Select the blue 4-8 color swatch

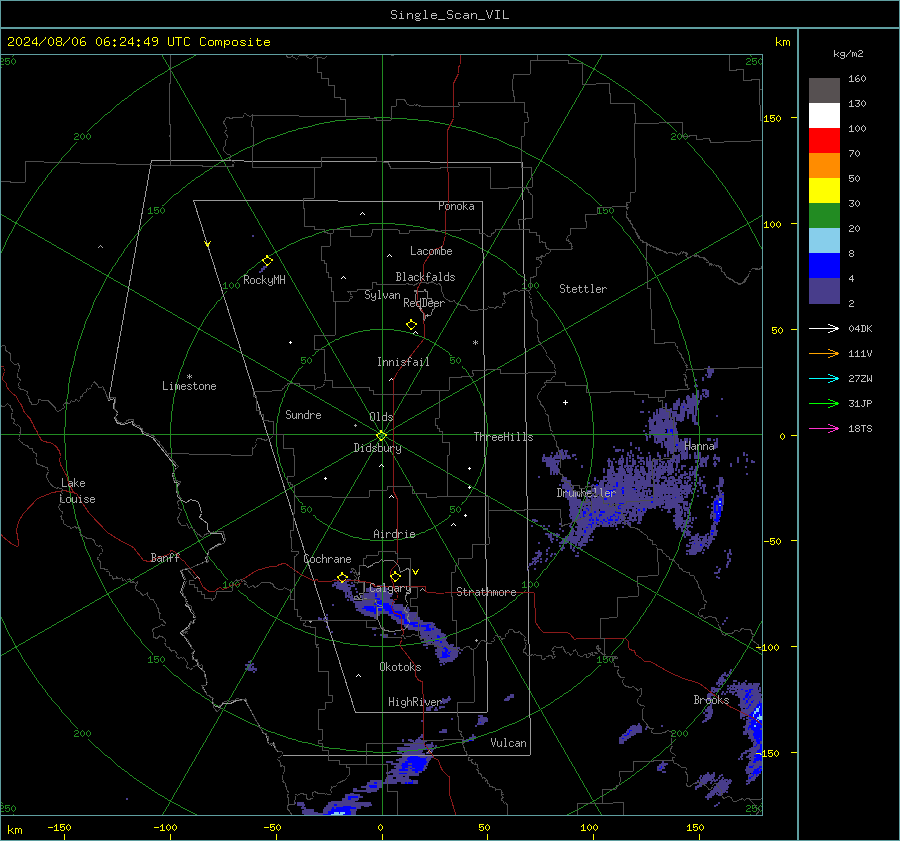[x=824, y=266]
